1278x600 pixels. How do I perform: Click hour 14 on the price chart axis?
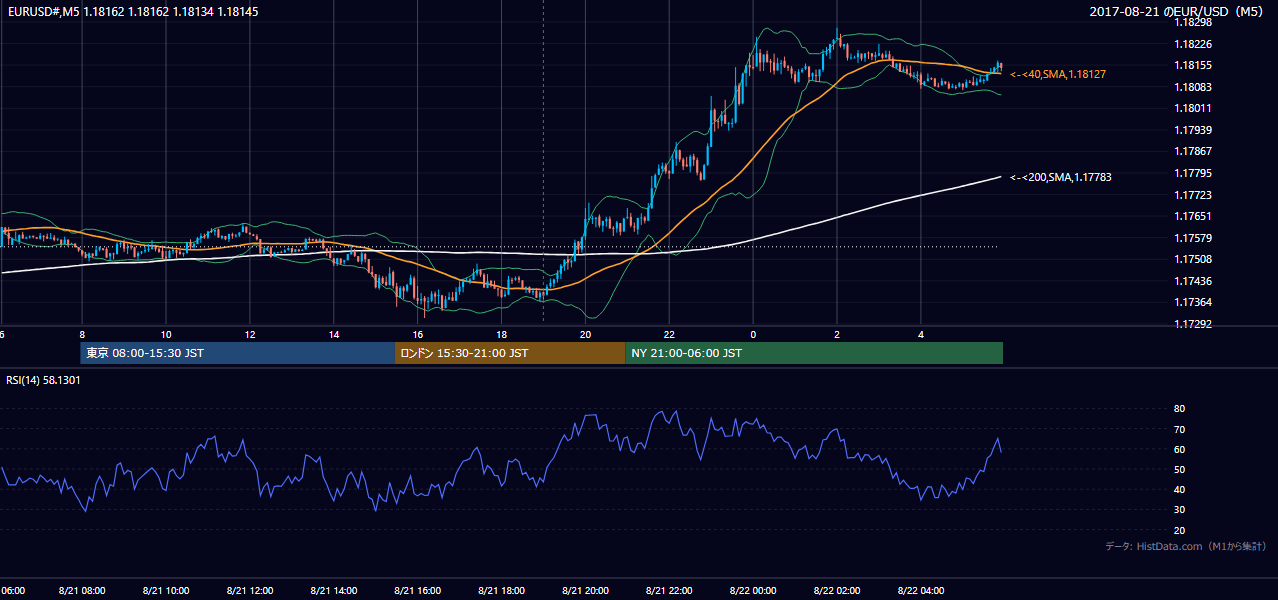334,334
